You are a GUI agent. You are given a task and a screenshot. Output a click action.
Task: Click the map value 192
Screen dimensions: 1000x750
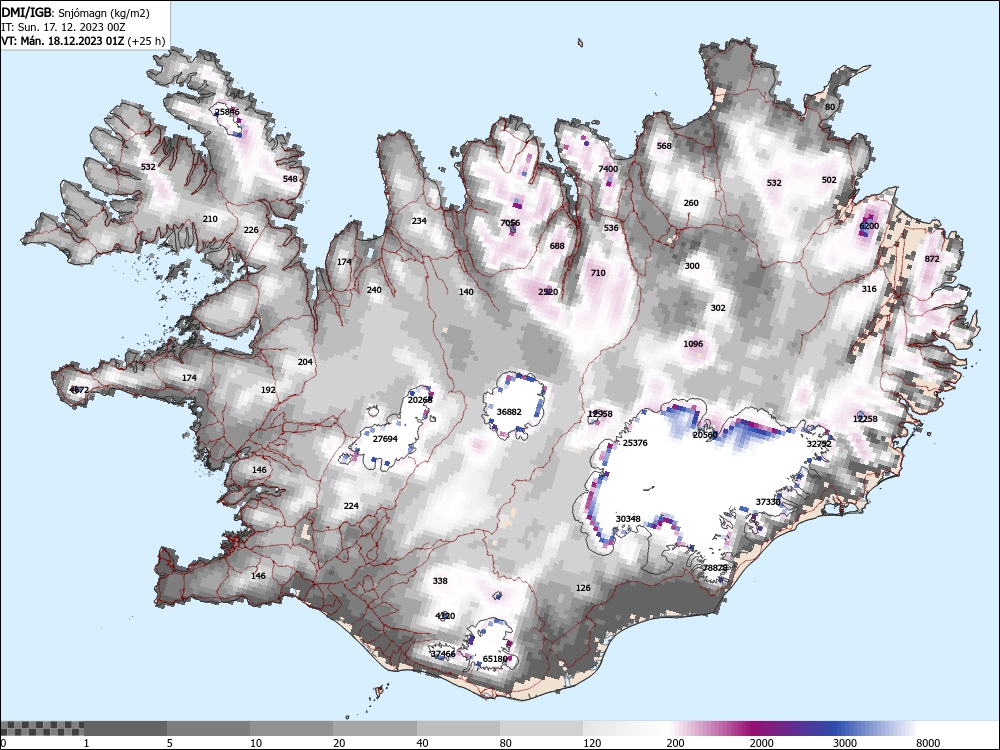(268, 390)
